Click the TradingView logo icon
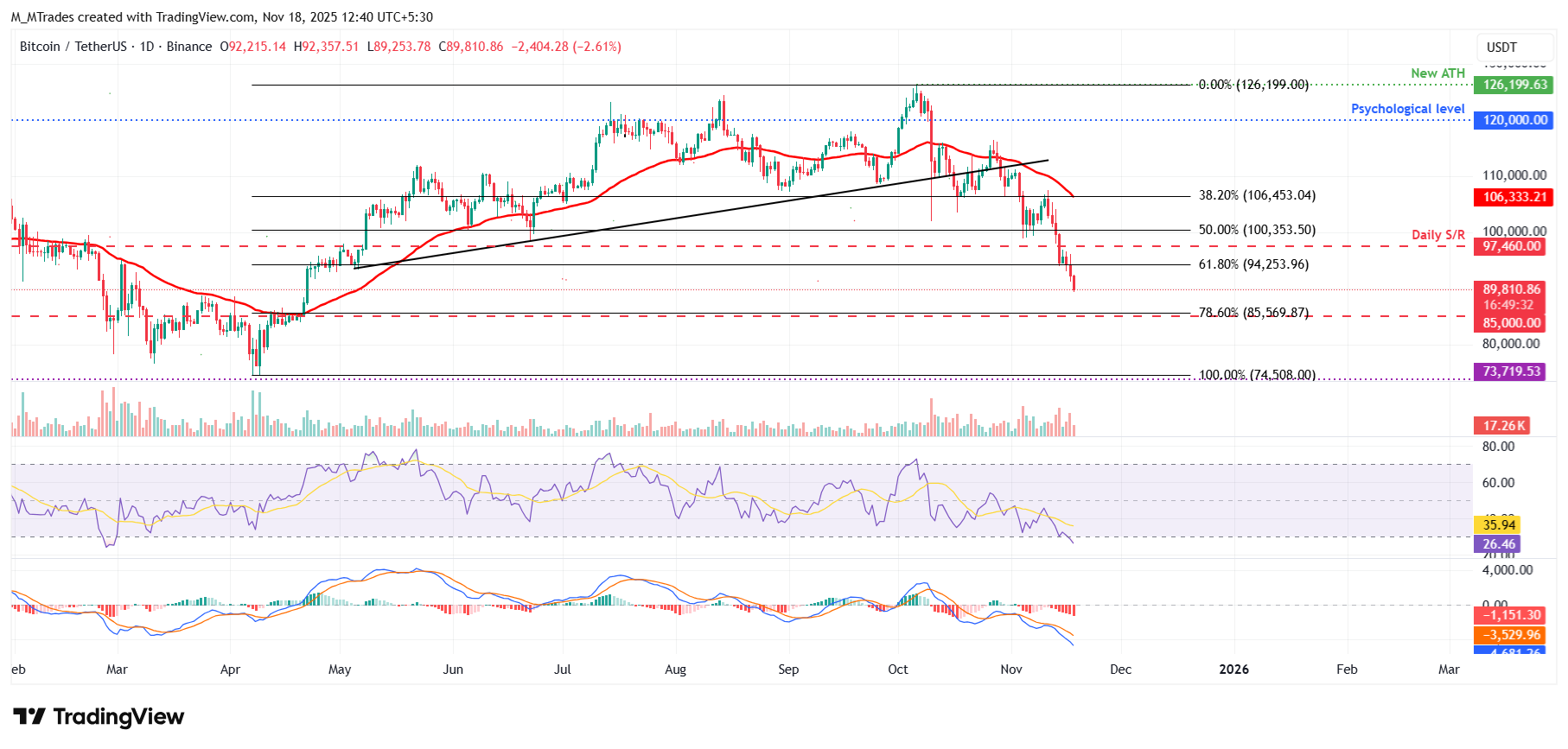 [x=29, y=717]
